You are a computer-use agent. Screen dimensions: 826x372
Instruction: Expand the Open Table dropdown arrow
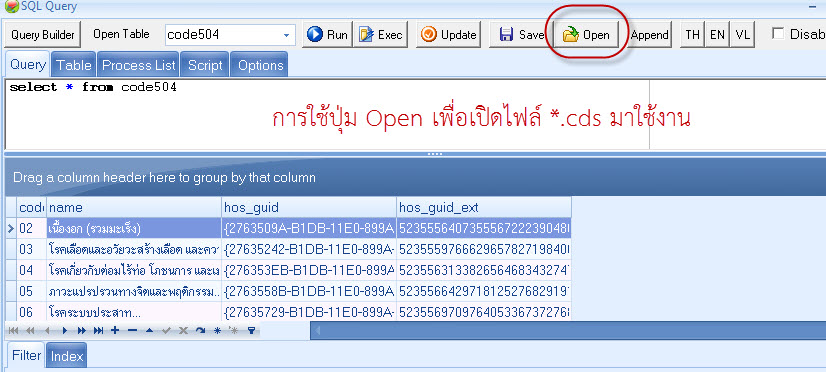pos(287,35)
